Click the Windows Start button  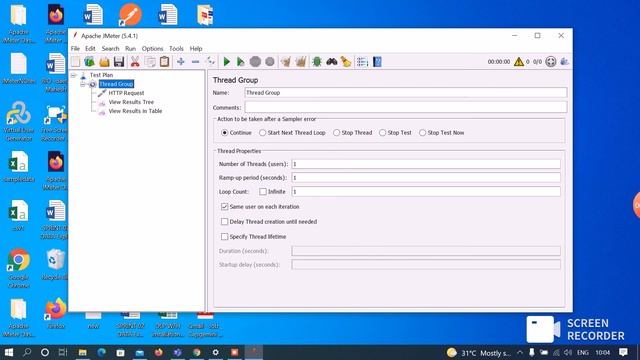[8, 352]
